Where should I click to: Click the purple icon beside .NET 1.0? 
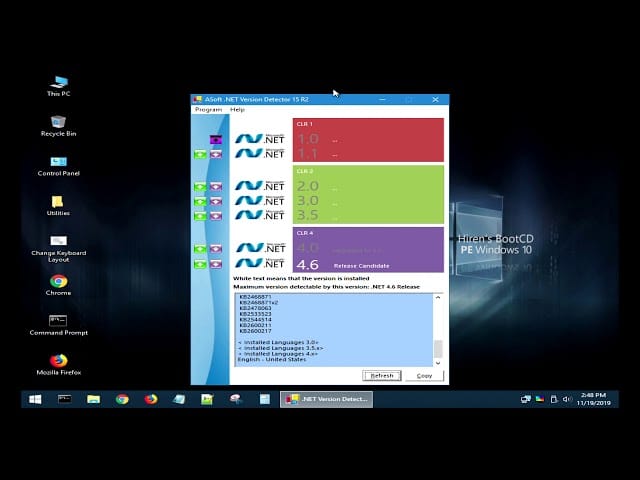(x=216, y=140)
